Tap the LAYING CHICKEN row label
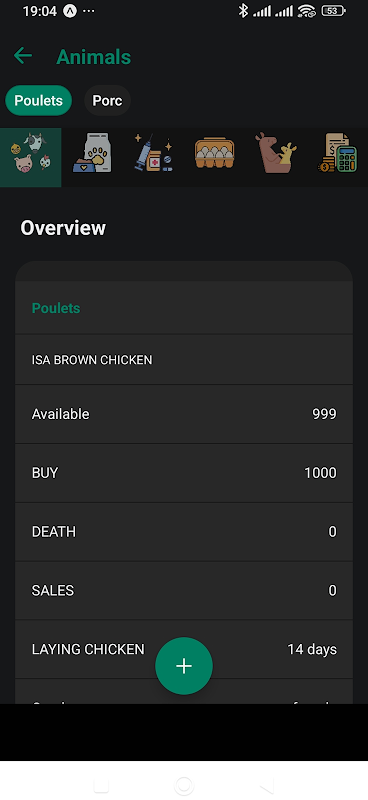Screen dimensions: 368x800 (x=88, y=649)
